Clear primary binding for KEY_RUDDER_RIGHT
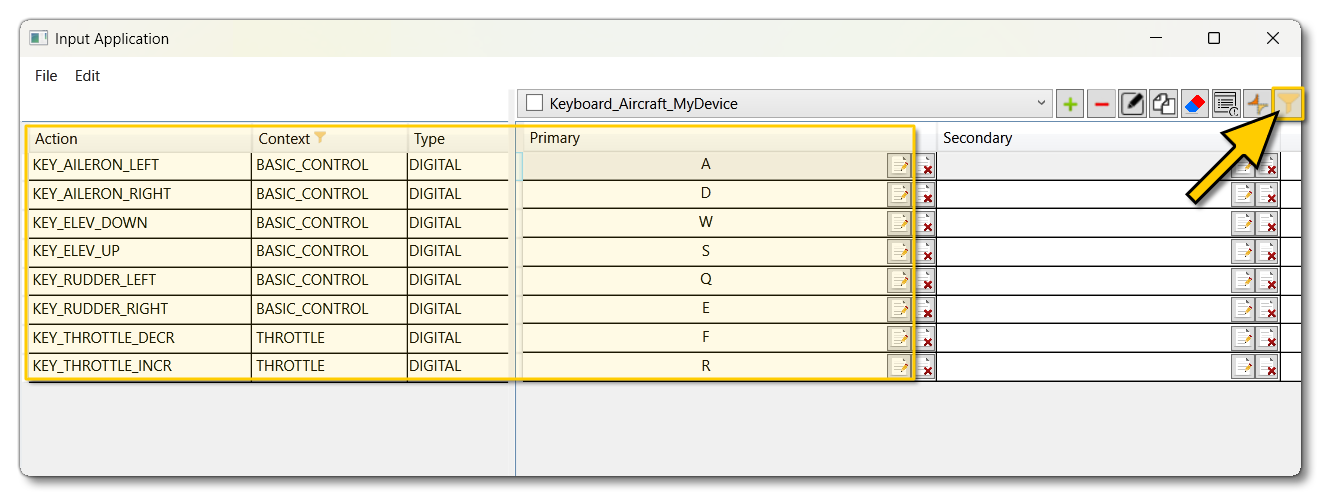 click(925, 310)
